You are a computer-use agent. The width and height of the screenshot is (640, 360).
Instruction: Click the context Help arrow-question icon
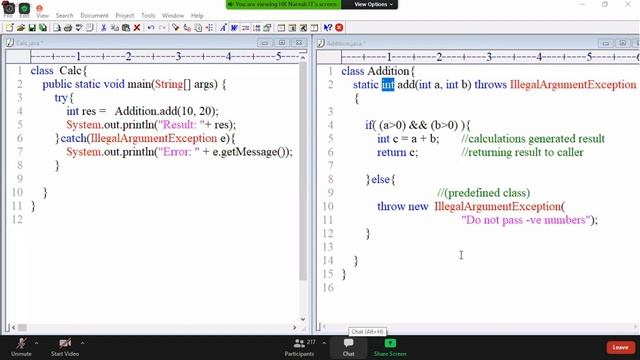coord(328,28)
